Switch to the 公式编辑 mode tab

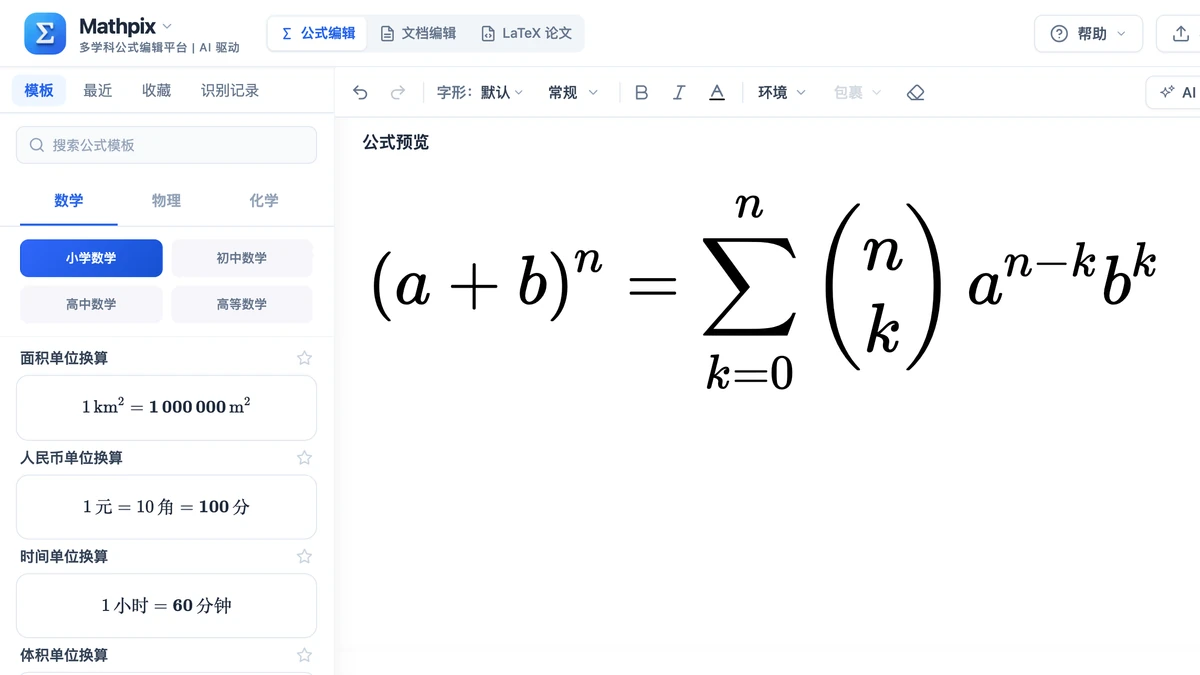pyautogui.click(x=318, y=33)
